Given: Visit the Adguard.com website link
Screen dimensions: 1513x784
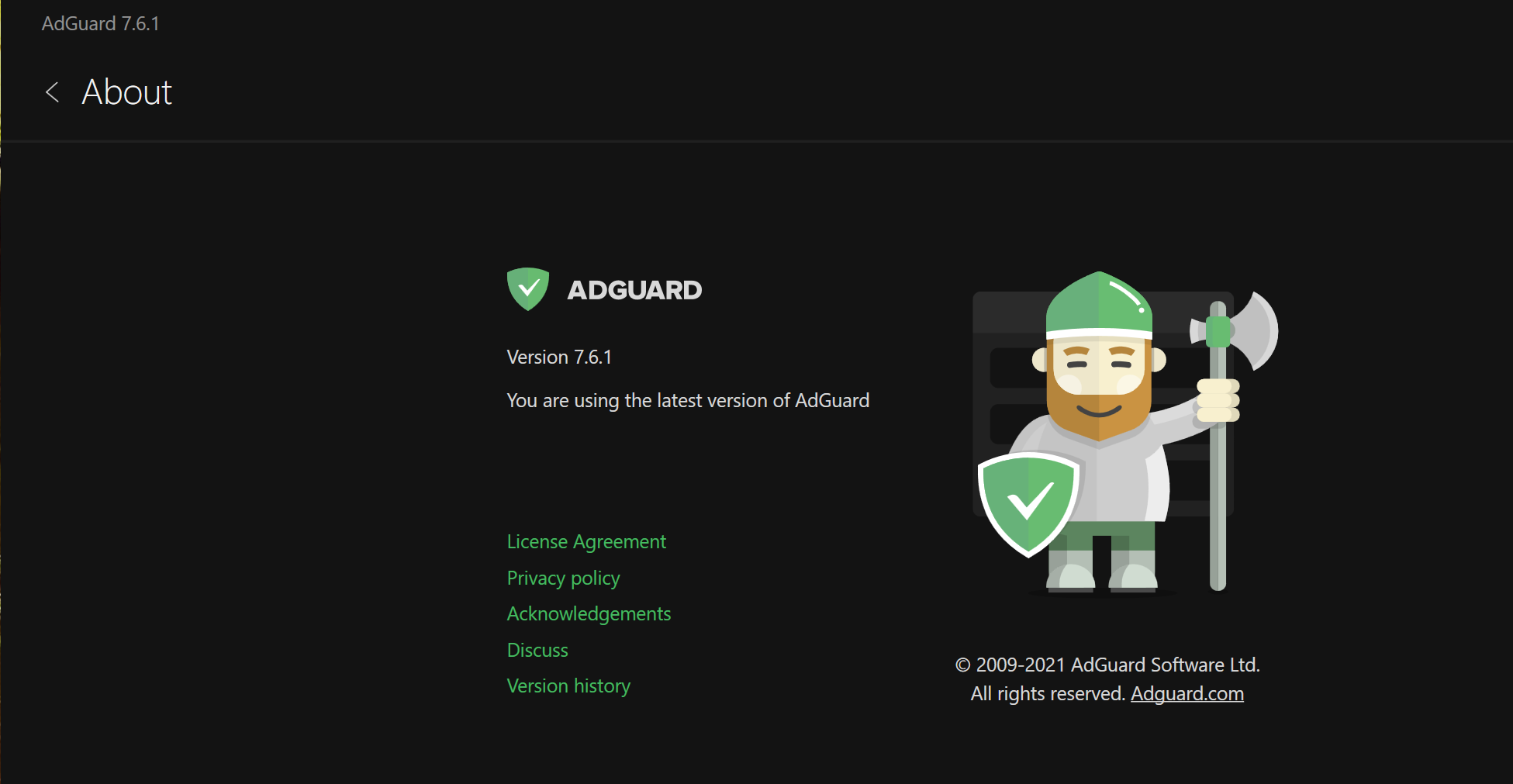Looking at the screenshot, I should pyautogui.click(x=1187, y=694).
